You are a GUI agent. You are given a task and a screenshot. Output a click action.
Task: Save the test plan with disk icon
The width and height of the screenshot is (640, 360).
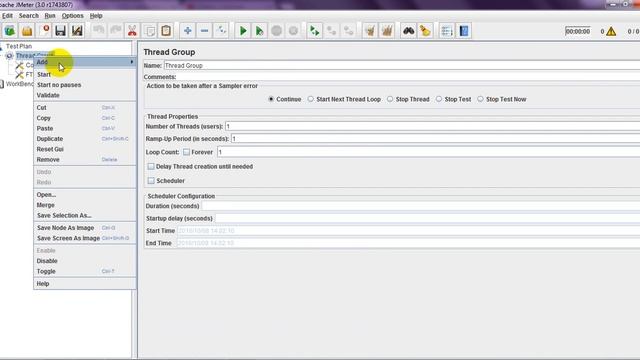(x=60, y=31)
